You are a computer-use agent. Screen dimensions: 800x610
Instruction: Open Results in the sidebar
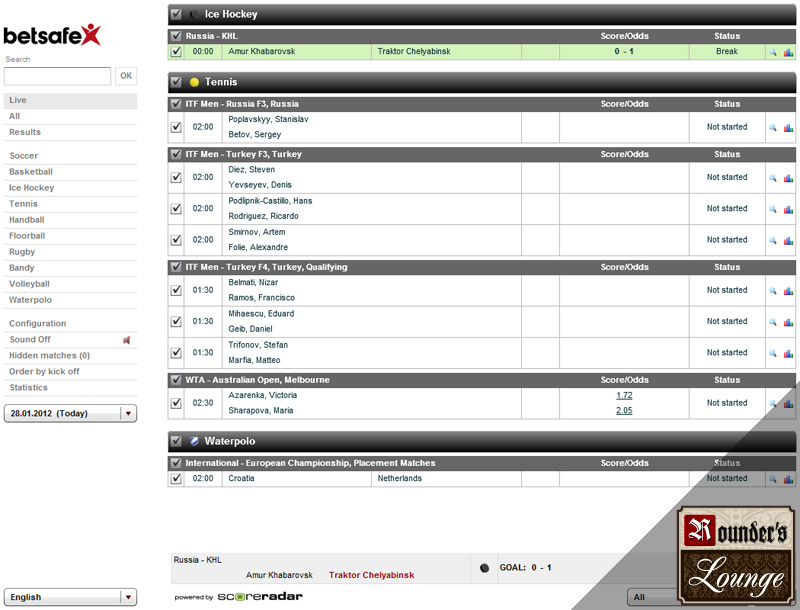pyautogui.click(x=70, y=132)
